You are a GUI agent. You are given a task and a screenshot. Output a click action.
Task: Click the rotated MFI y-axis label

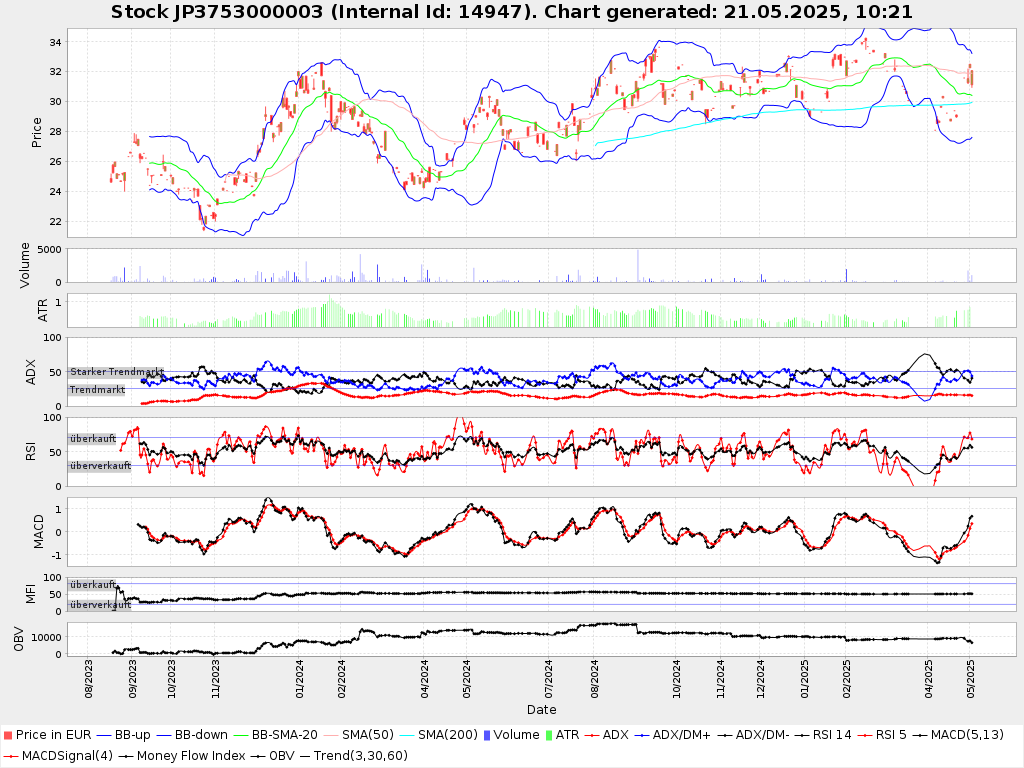(31, 594)
